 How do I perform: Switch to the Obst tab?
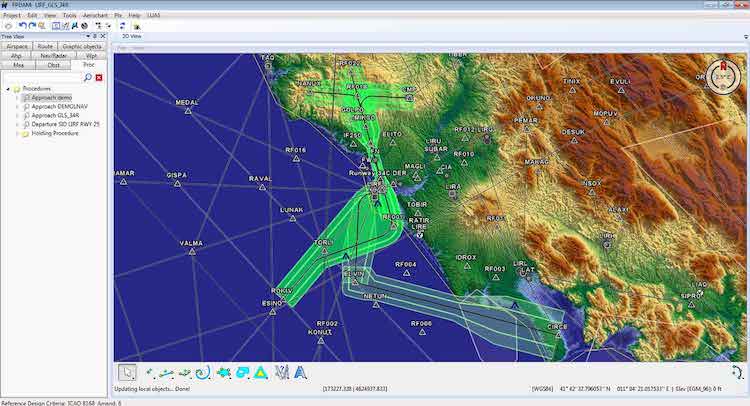[x=54, y=65]
